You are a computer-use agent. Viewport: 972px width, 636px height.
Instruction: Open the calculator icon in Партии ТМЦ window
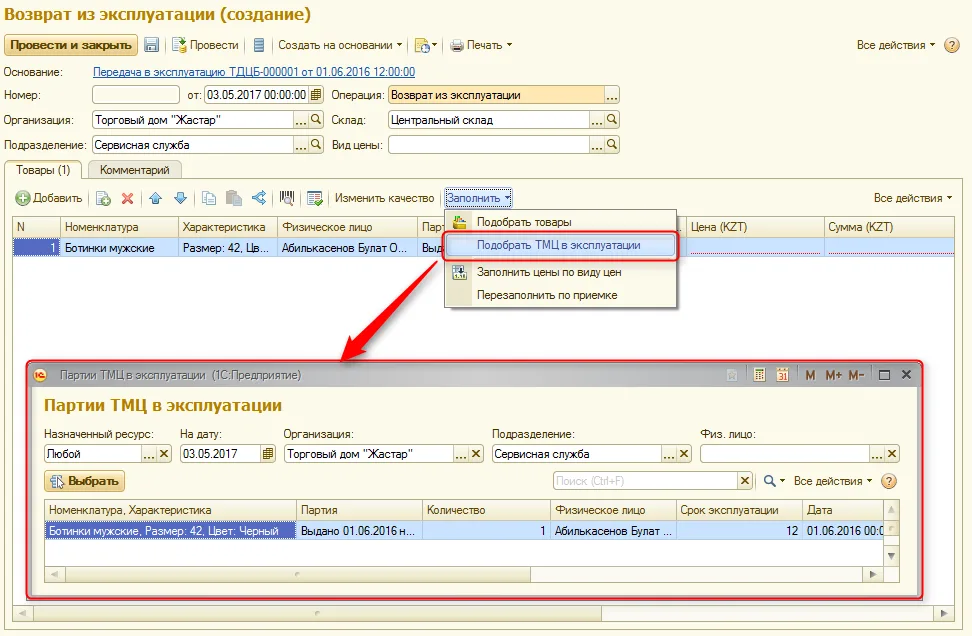[759, 375]
